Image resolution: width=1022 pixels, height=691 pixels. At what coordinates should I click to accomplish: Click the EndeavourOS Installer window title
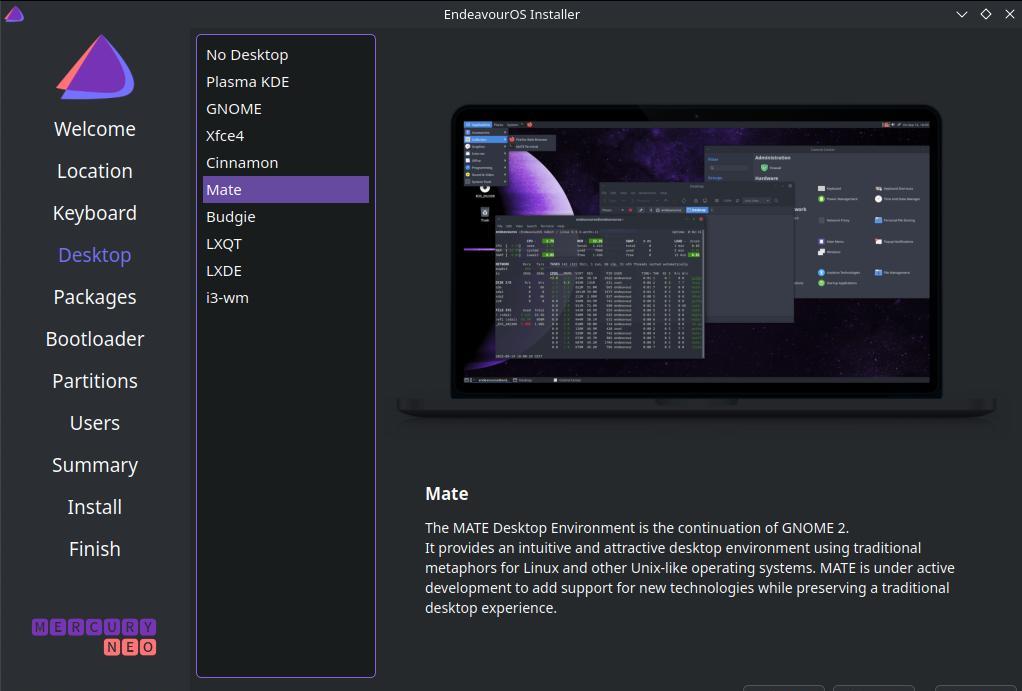(512, 14)
